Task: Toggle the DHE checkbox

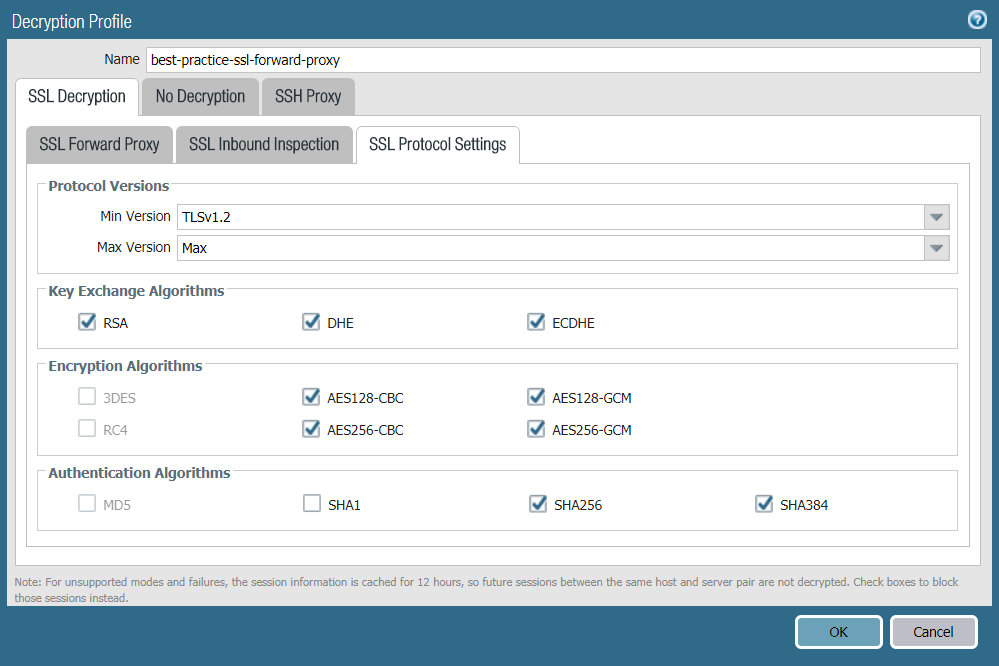Action: coord(311,323)
